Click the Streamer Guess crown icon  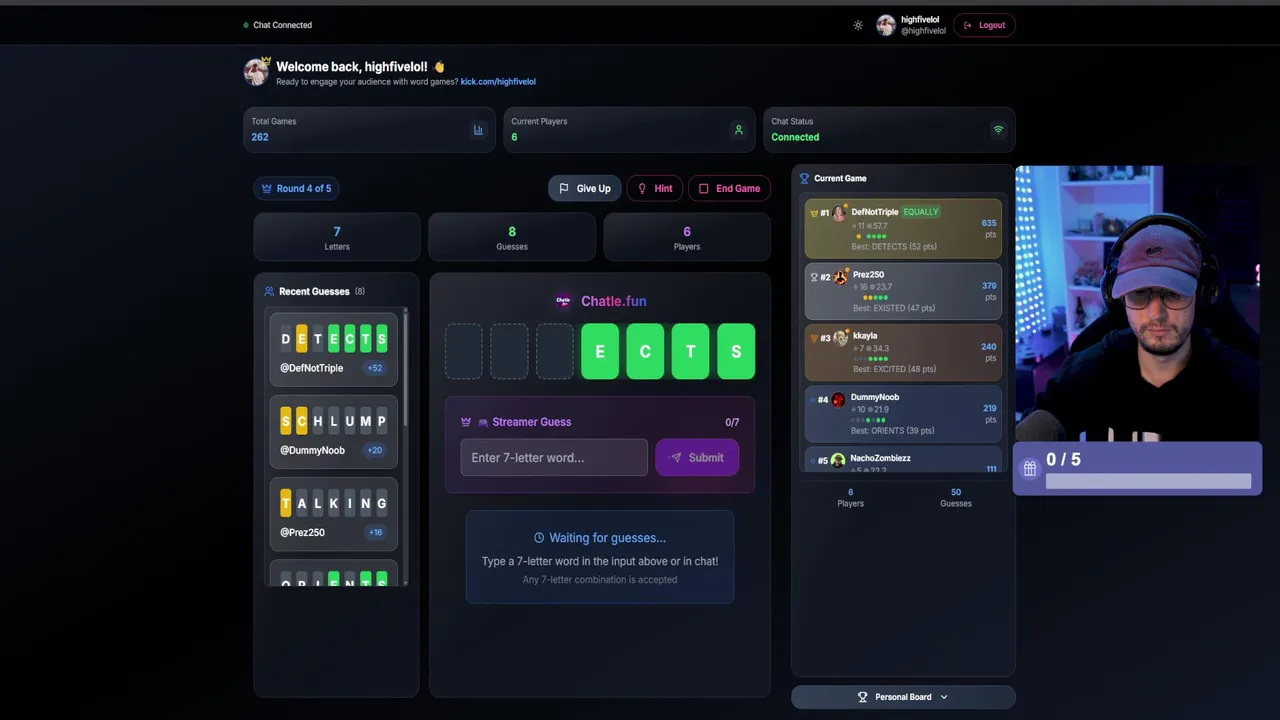(466, 422)
